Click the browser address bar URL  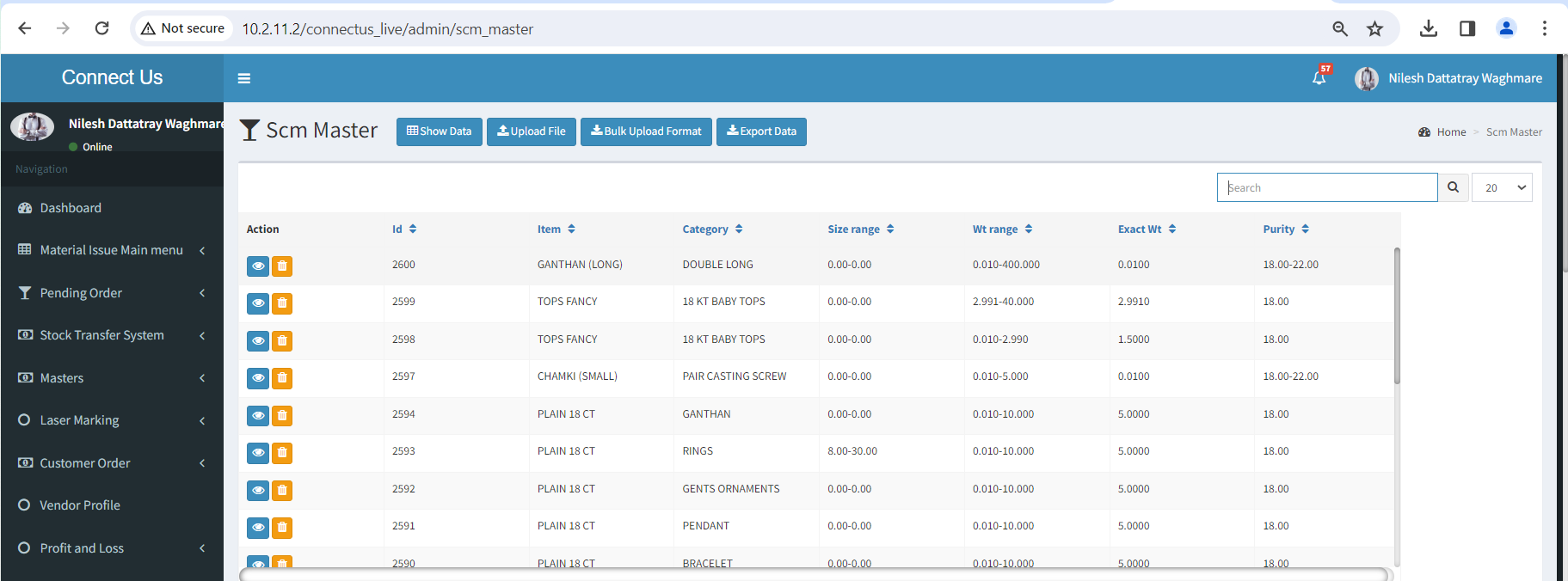coord(387,29)
